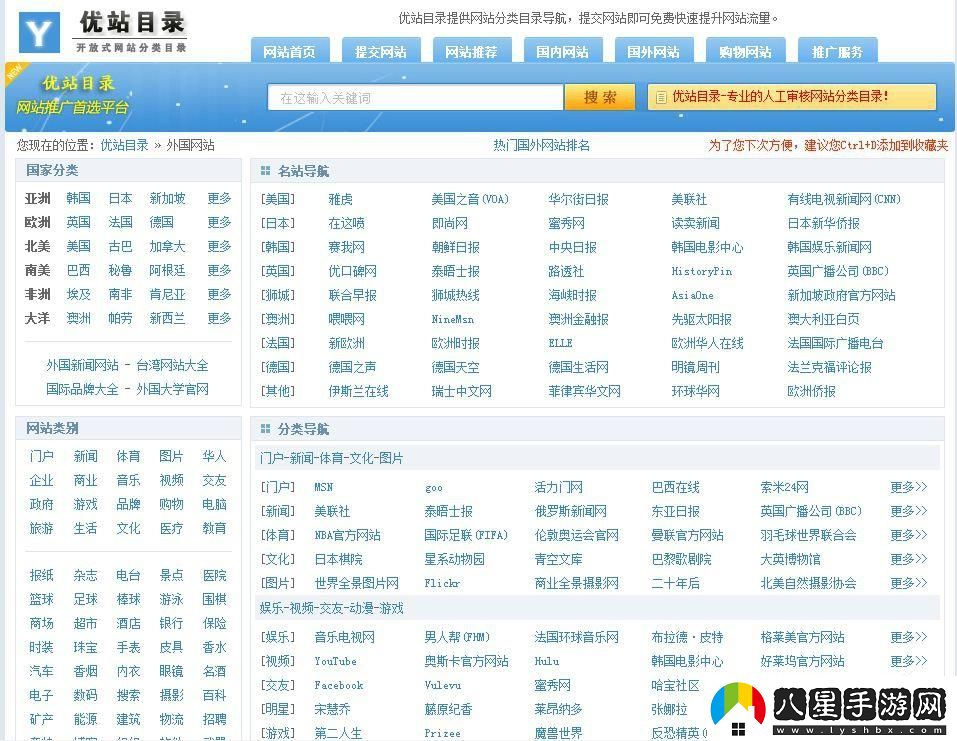Show 更多>> for the 图片 row

pyautogui.click(x=908, y=583)
